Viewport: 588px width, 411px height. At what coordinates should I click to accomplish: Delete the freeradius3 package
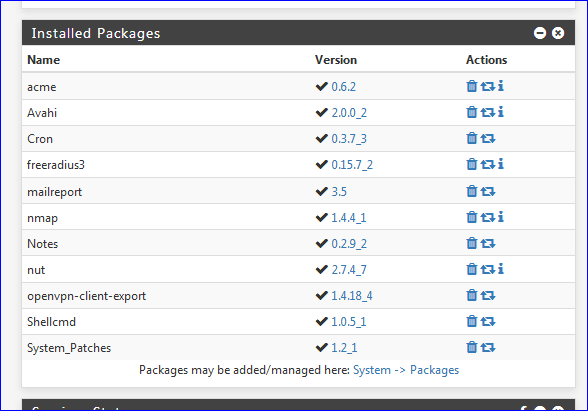[471, 164]
